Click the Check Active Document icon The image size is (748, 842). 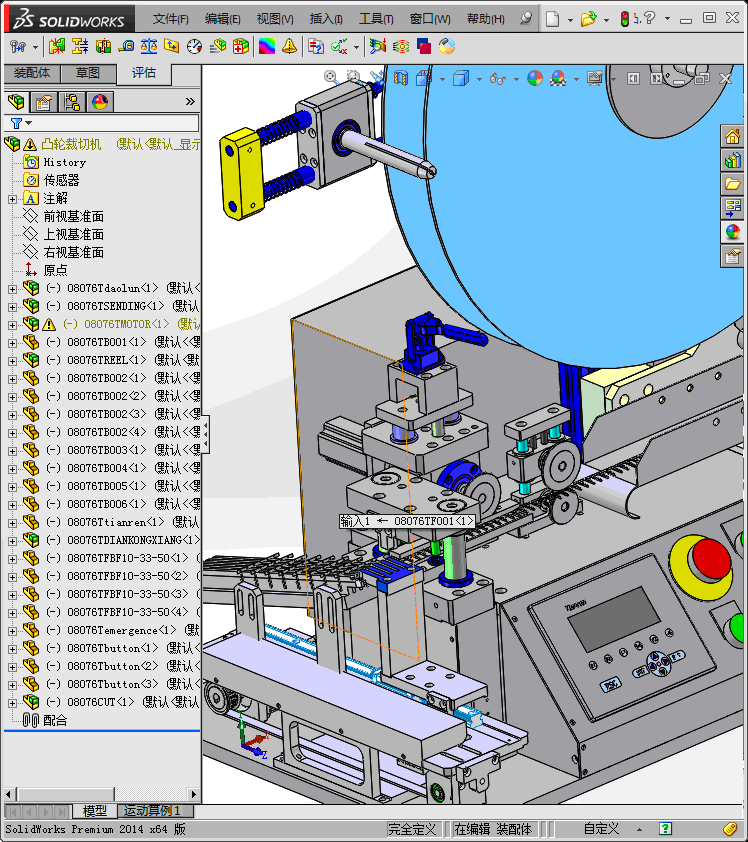point(339,47)
